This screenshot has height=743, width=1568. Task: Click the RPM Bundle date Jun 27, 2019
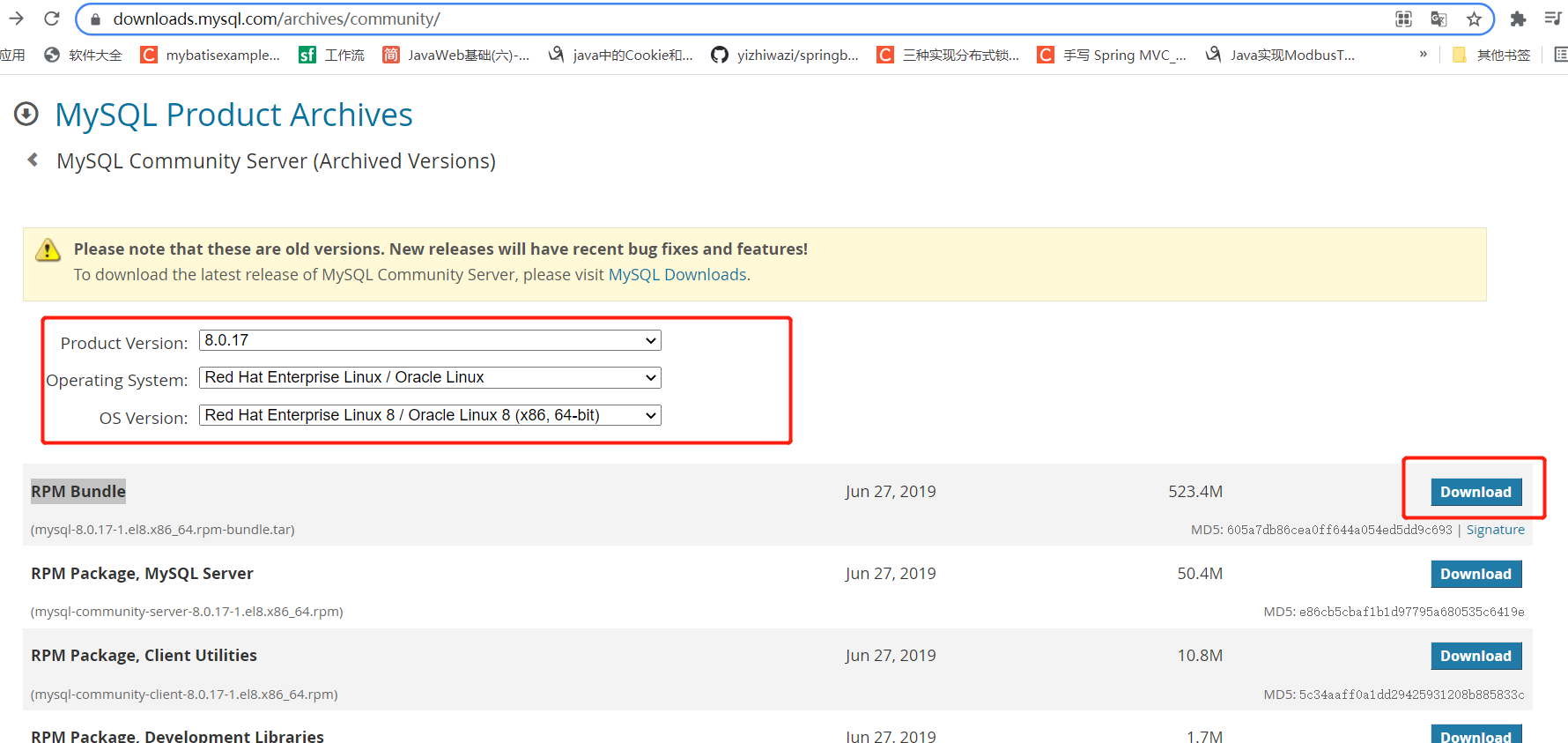pos(891,492)
